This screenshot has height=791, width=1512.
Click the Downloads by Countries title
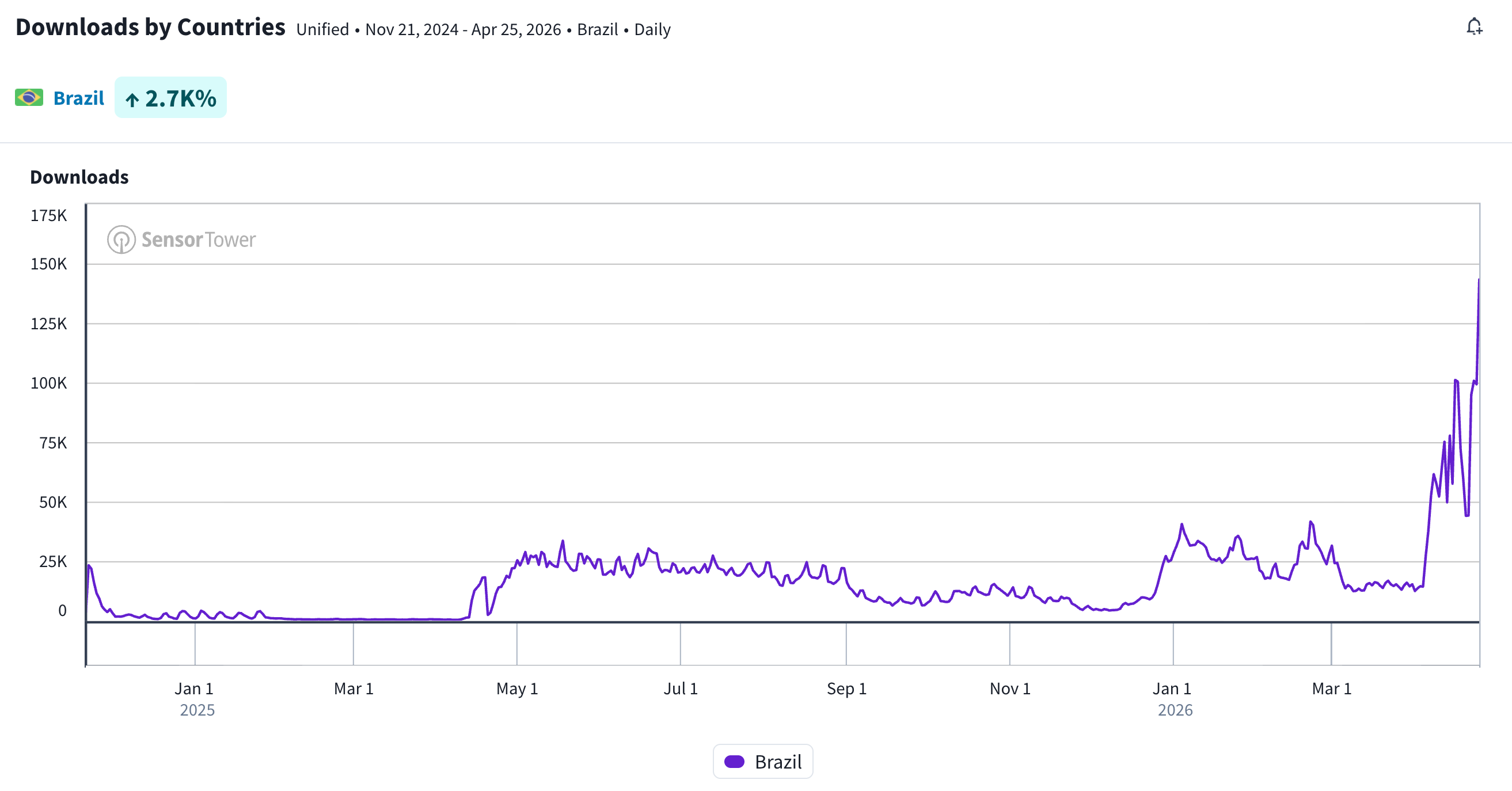(x=150, y=28)
